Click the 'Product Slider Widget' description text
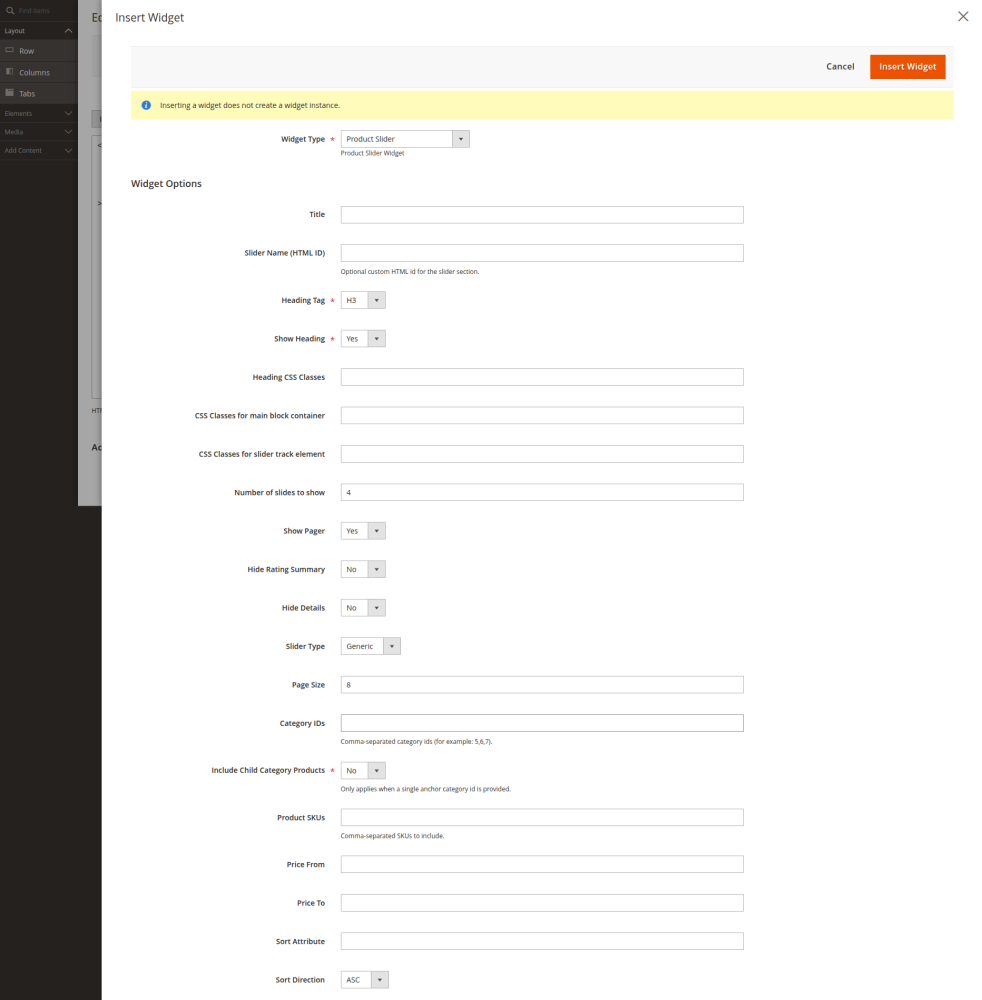The width and height of the screenshot is (982, 1000). click(x=372, y=153)
